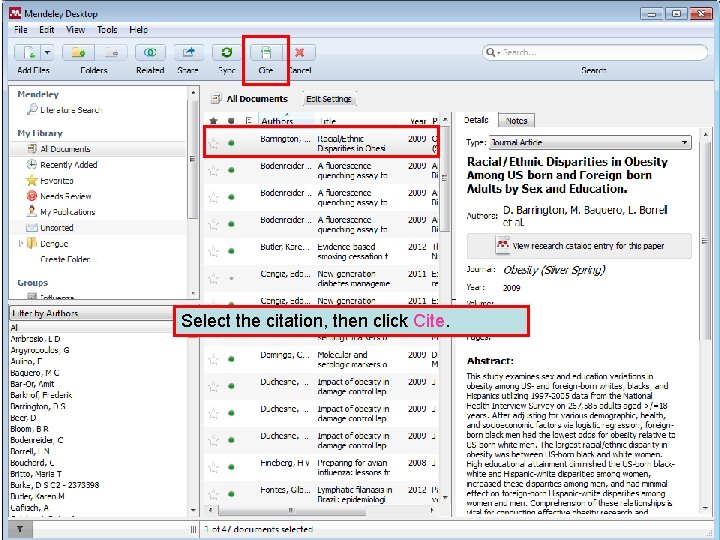Toggle favorite star on Fontes row
720x540 pixels.
click(x=213, y=495)
